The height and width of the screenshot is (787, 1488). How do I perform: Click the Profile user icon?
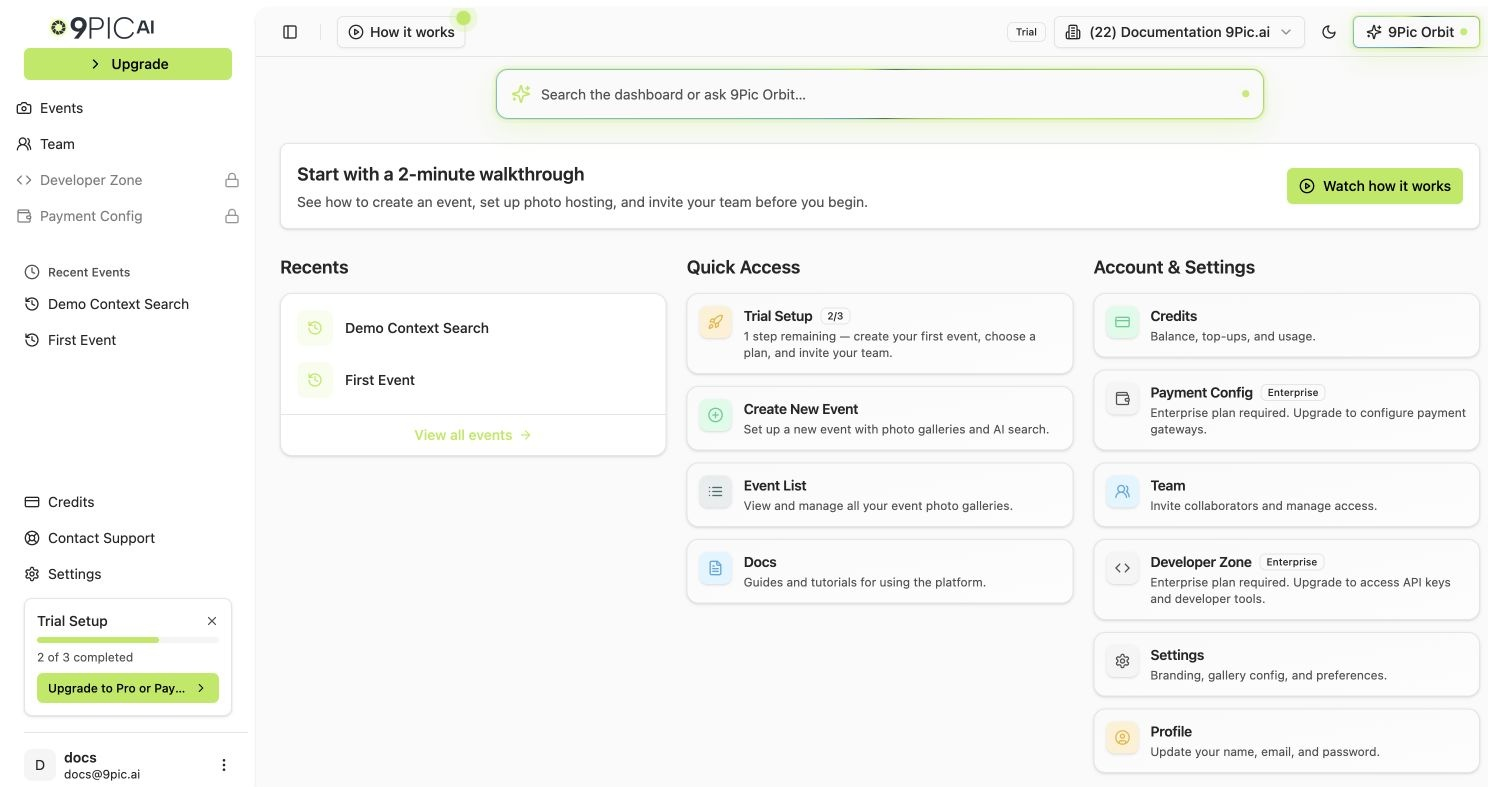1122,738
